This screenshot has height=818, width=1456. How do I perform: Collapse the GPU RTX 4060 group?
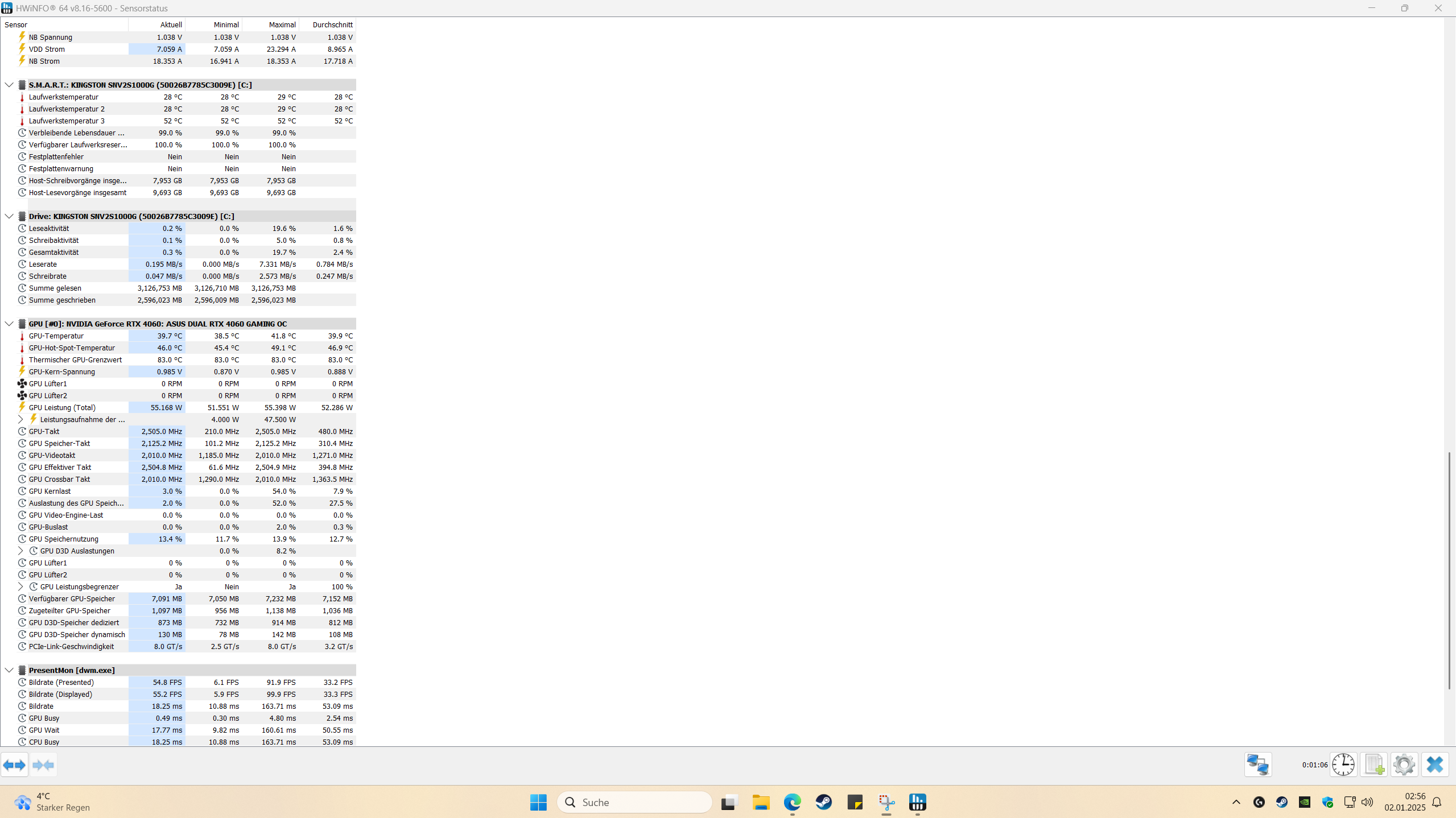point(9,324)
